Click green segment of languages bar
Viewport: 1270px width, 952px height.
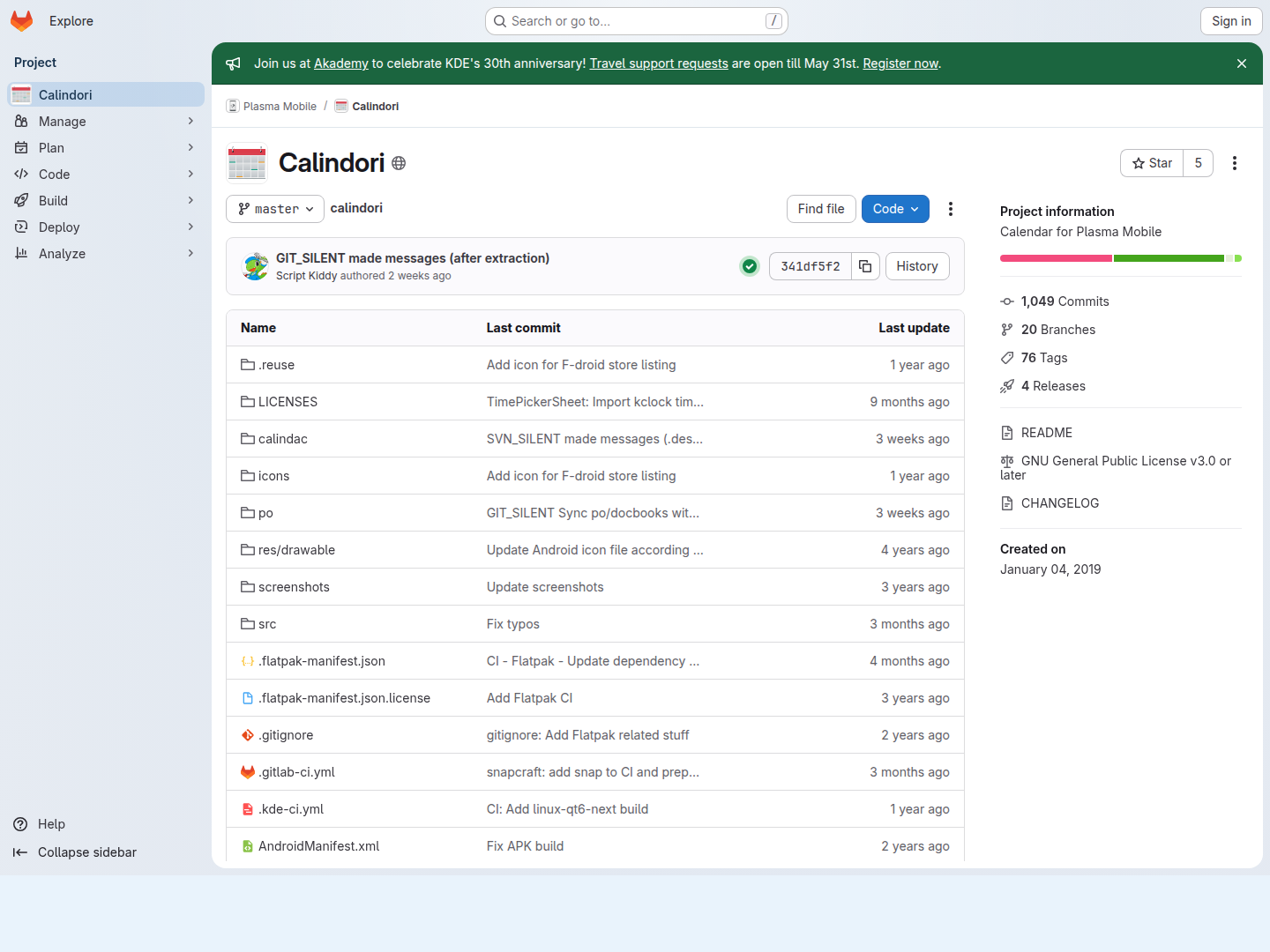tap(1169, 258)
